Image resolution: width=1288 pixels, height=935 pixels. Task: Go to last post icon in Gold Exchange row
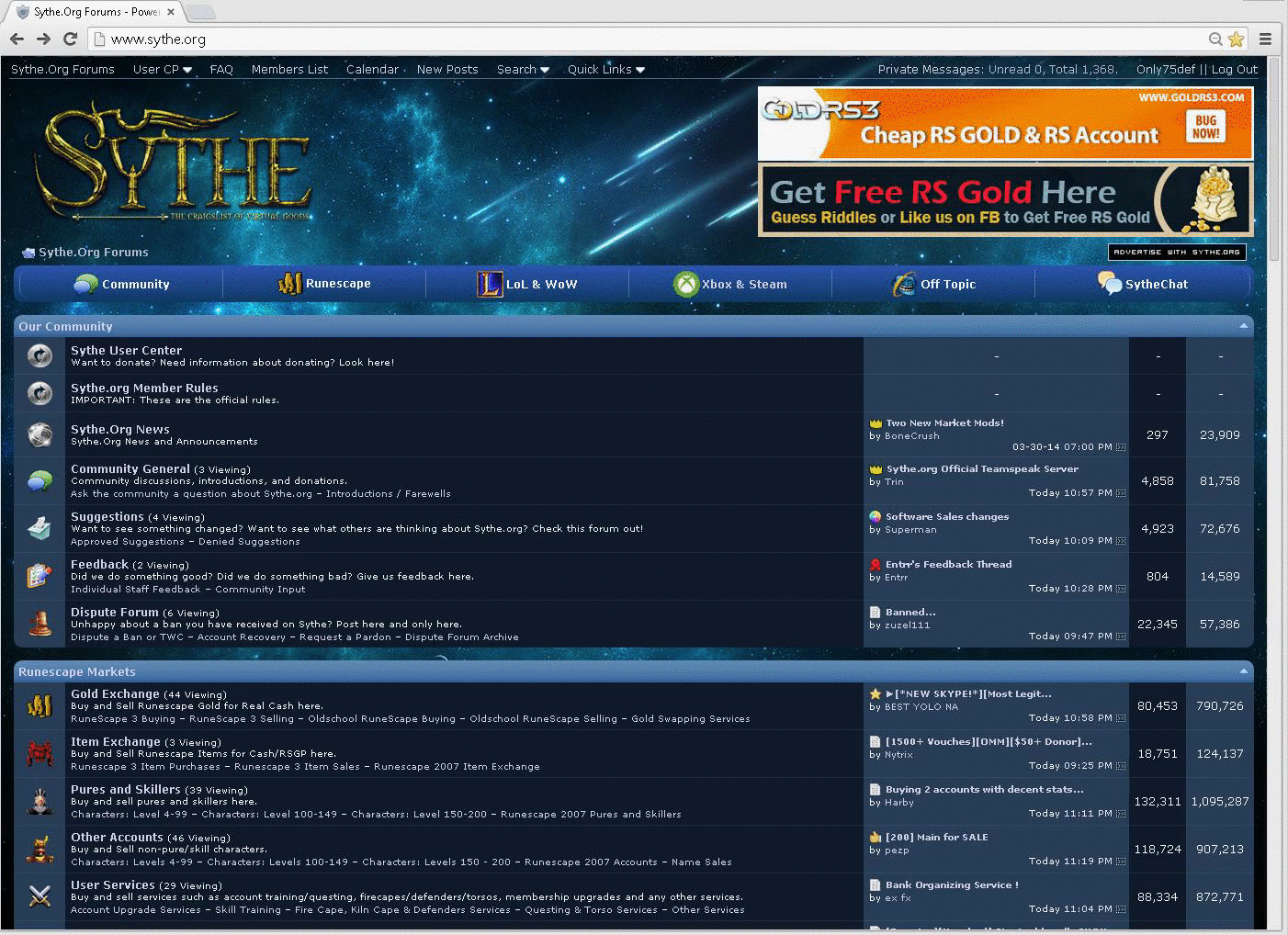click(x=1121, y=718)
